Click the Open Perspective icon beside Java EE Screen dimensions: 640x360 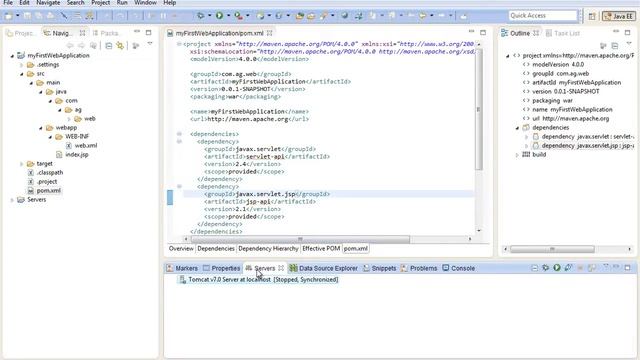pos(592,16)
